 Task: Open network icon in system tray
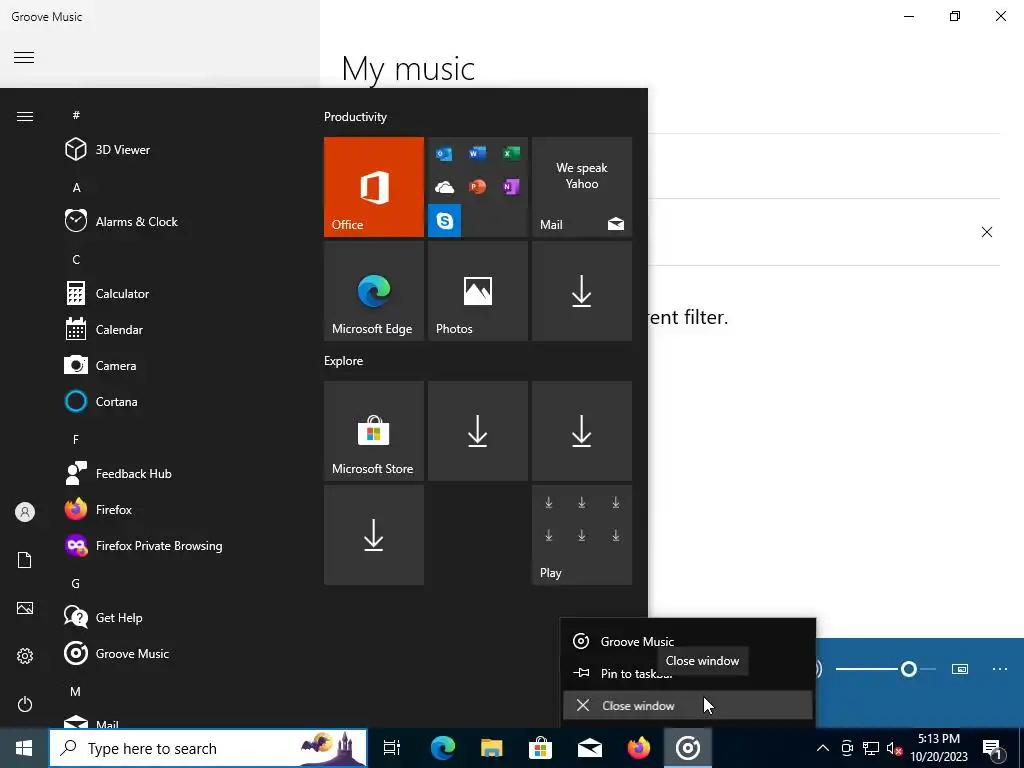click(871, 748)
